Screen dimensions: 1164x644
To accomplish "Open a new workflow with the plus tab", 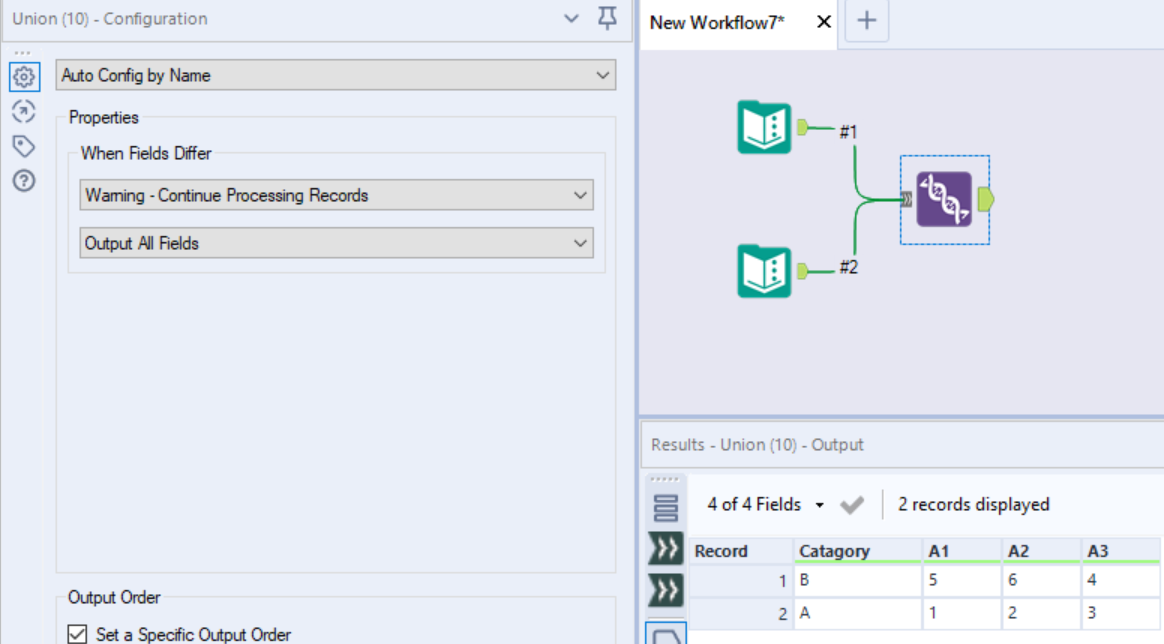I will point(866,22).
